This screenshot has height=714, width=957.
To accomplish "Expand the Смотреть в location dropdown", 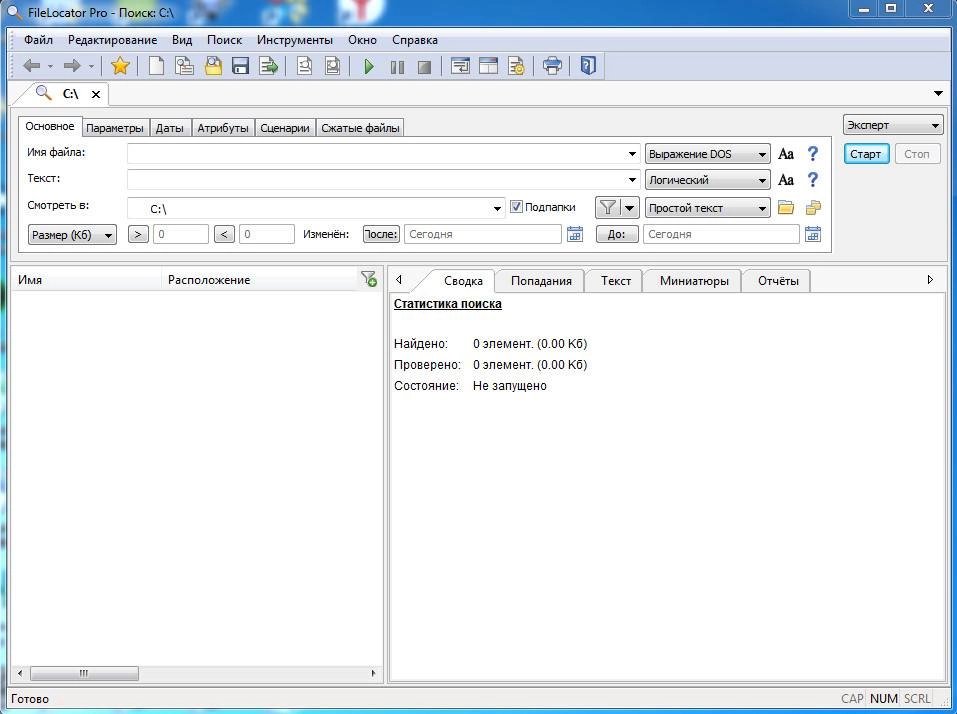I will pyautogui.click(x=497, y=208).
